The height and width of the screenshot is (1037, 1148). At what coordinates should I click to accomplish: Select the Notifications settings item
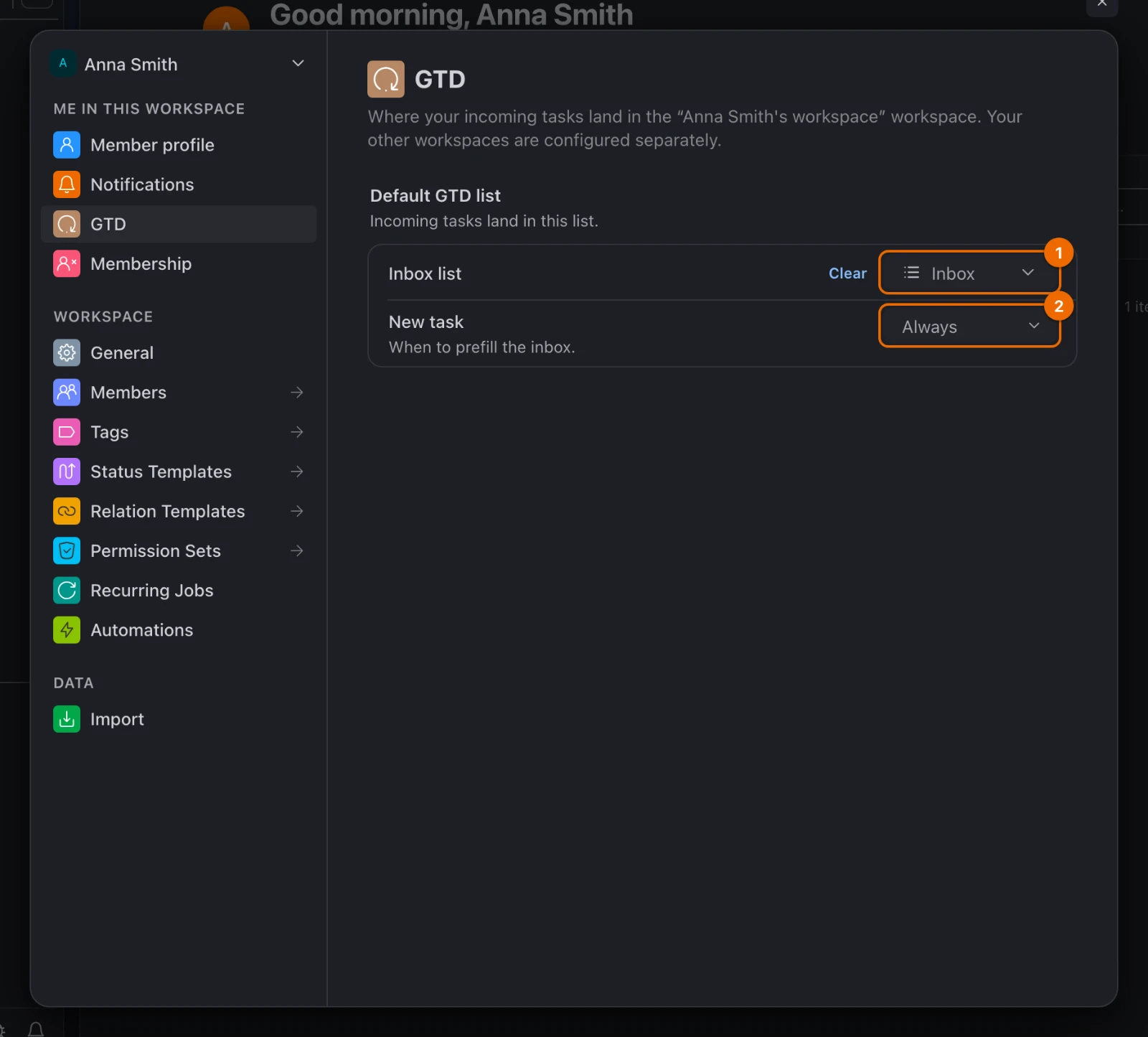click(179, 184)
